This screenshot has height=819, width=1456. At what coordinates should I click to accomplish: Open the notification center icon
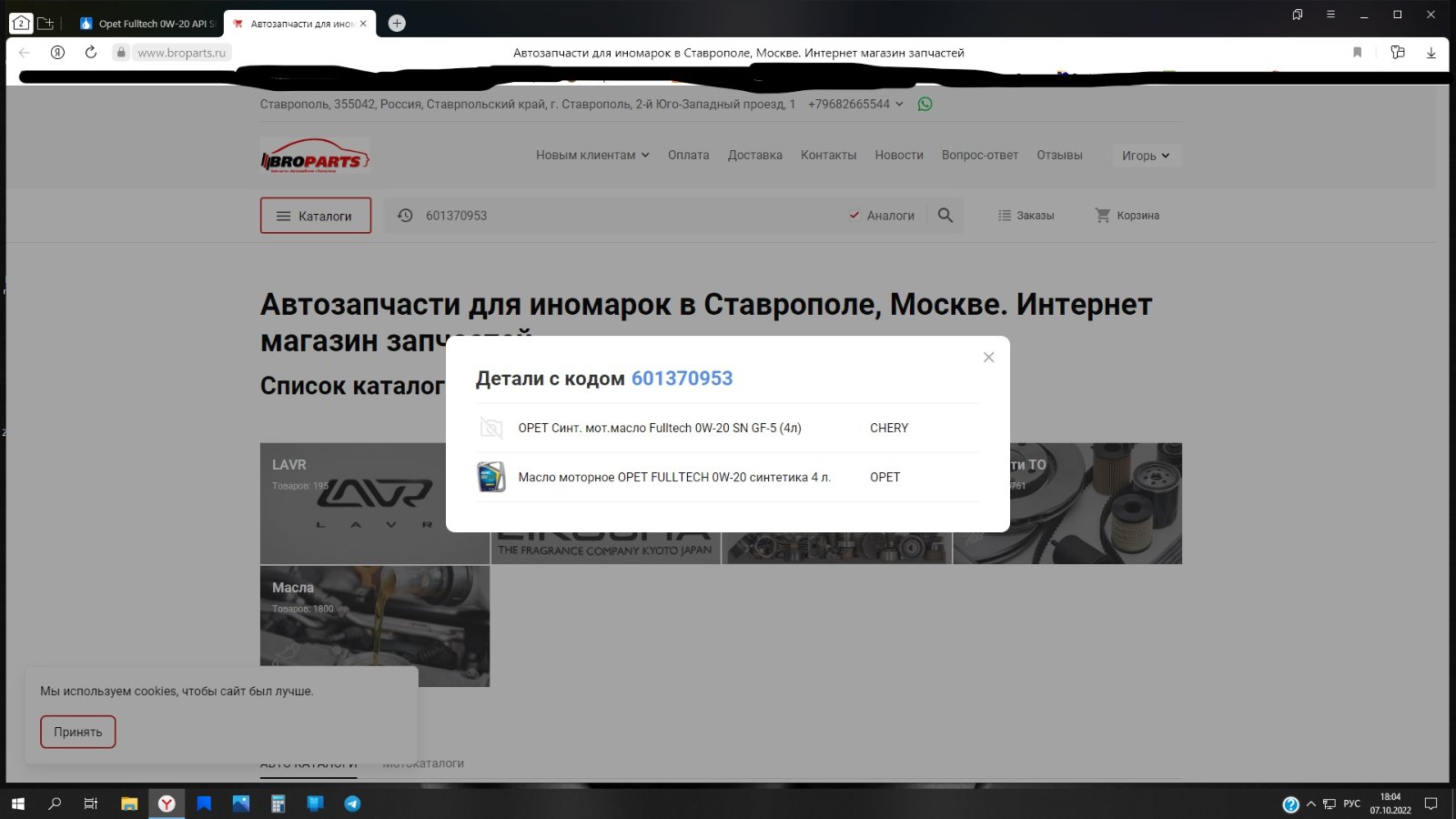coord(1431,804)
